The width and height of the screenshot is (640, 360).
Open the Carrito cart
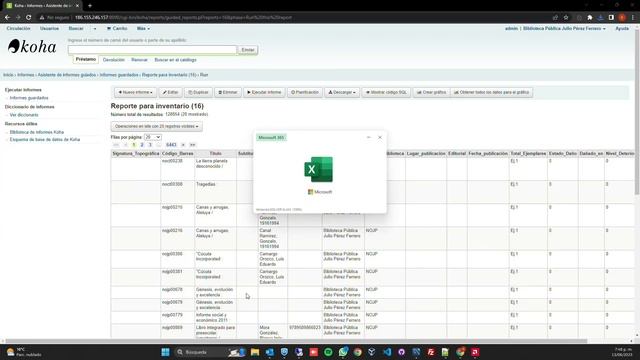tap(117, 29)
